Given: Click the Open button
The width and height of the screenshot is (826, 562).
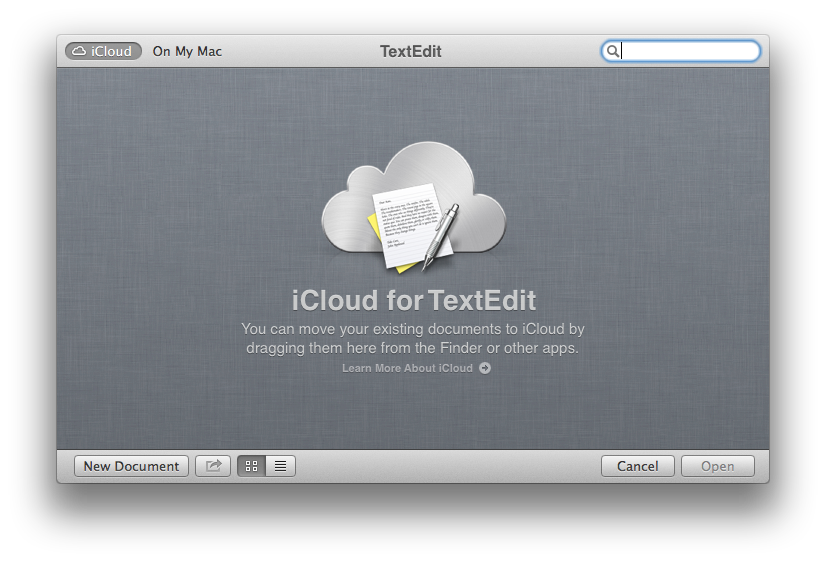Looking at the screenshot, I should point(717,466).
